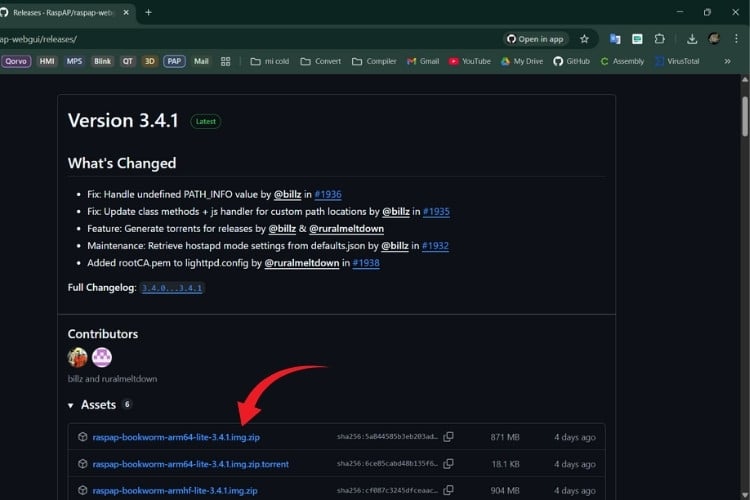Open the browser three-dot menu

point(736,39)
